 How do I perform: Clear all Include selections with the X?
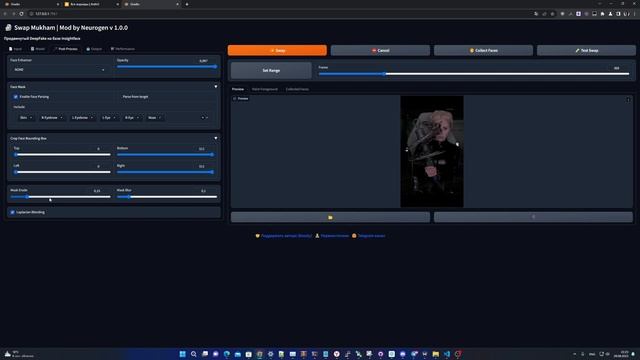pos(202,118)
